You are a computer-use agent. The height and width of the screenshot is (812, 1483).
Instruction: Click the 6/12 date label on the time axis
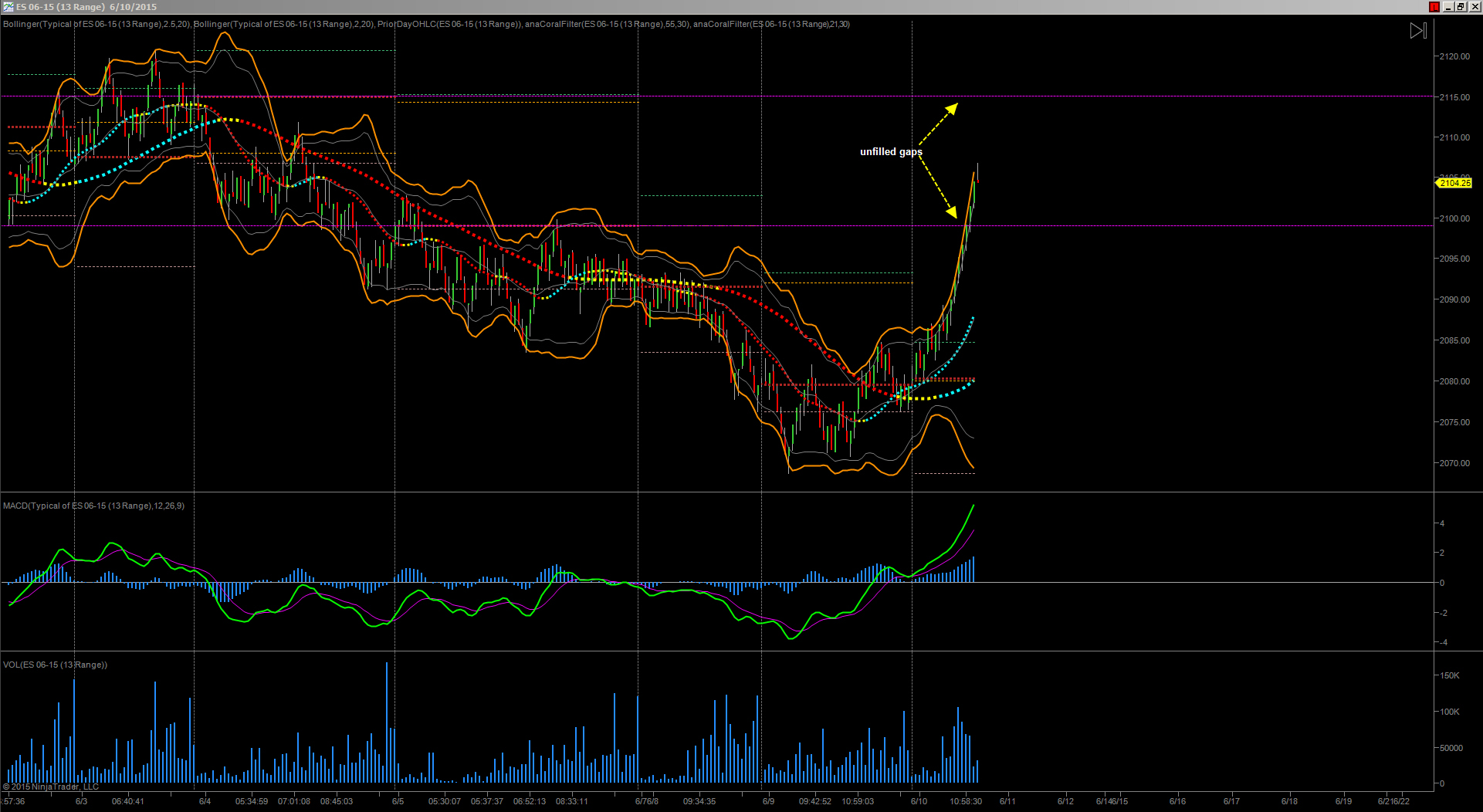pos(1065,801)
